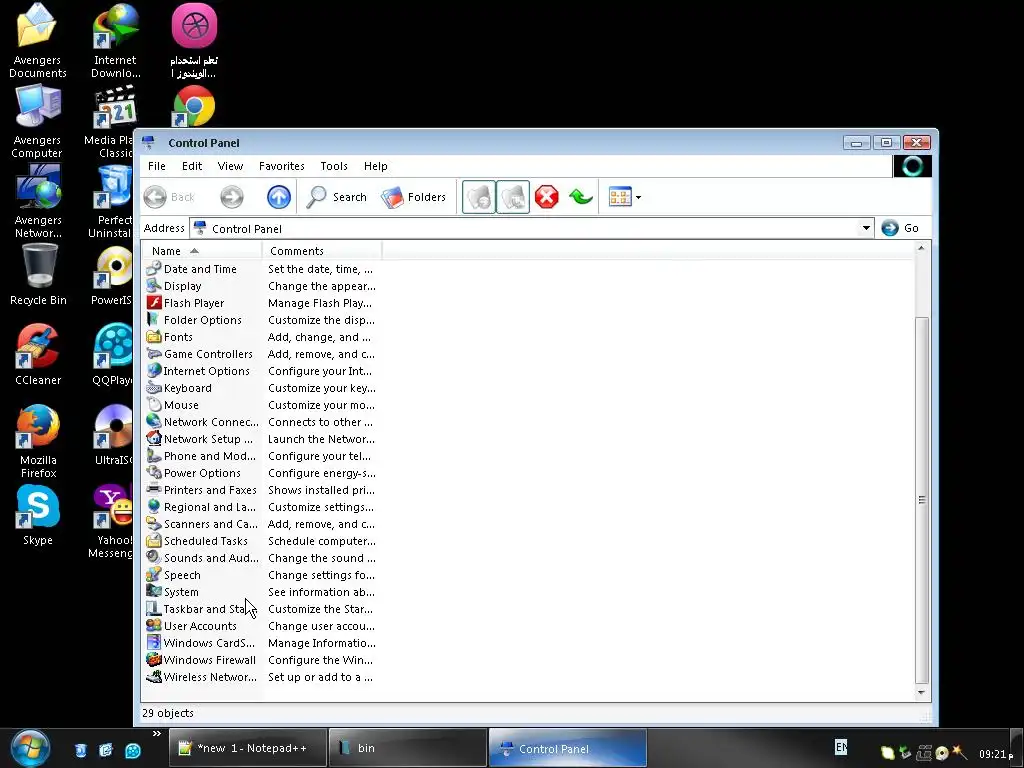Image resolution: width=1024 pixels, height=768 pixels.
Task: Click the Forward navigation arrow
Action: [232, 197]
